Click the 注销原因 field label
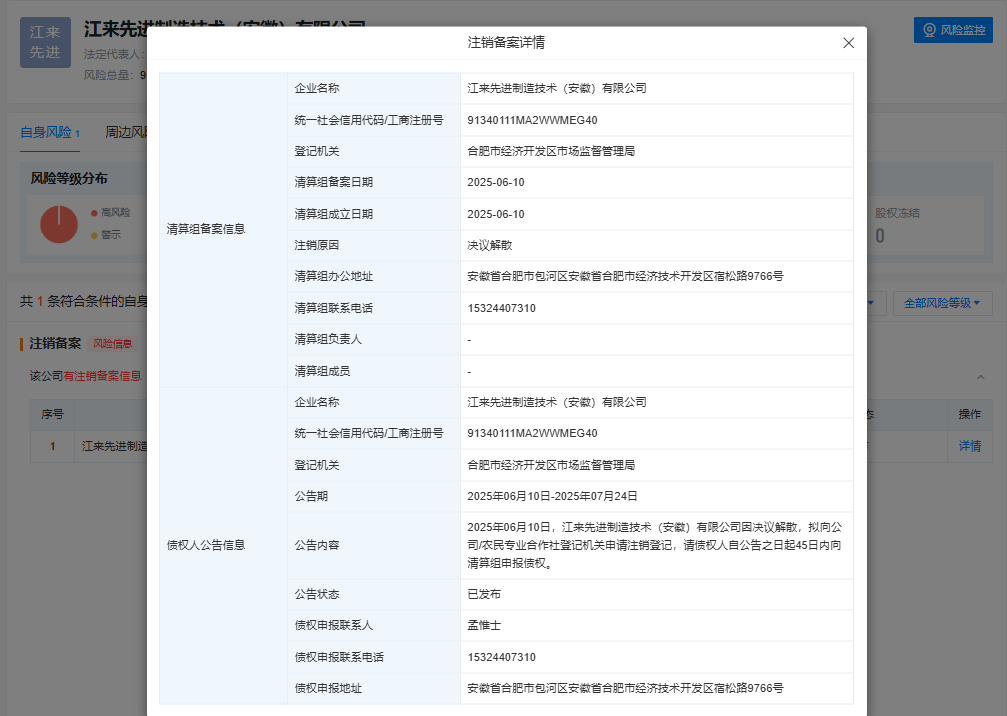Screen dimensions: 1007x716 click(x=317, y=245)
